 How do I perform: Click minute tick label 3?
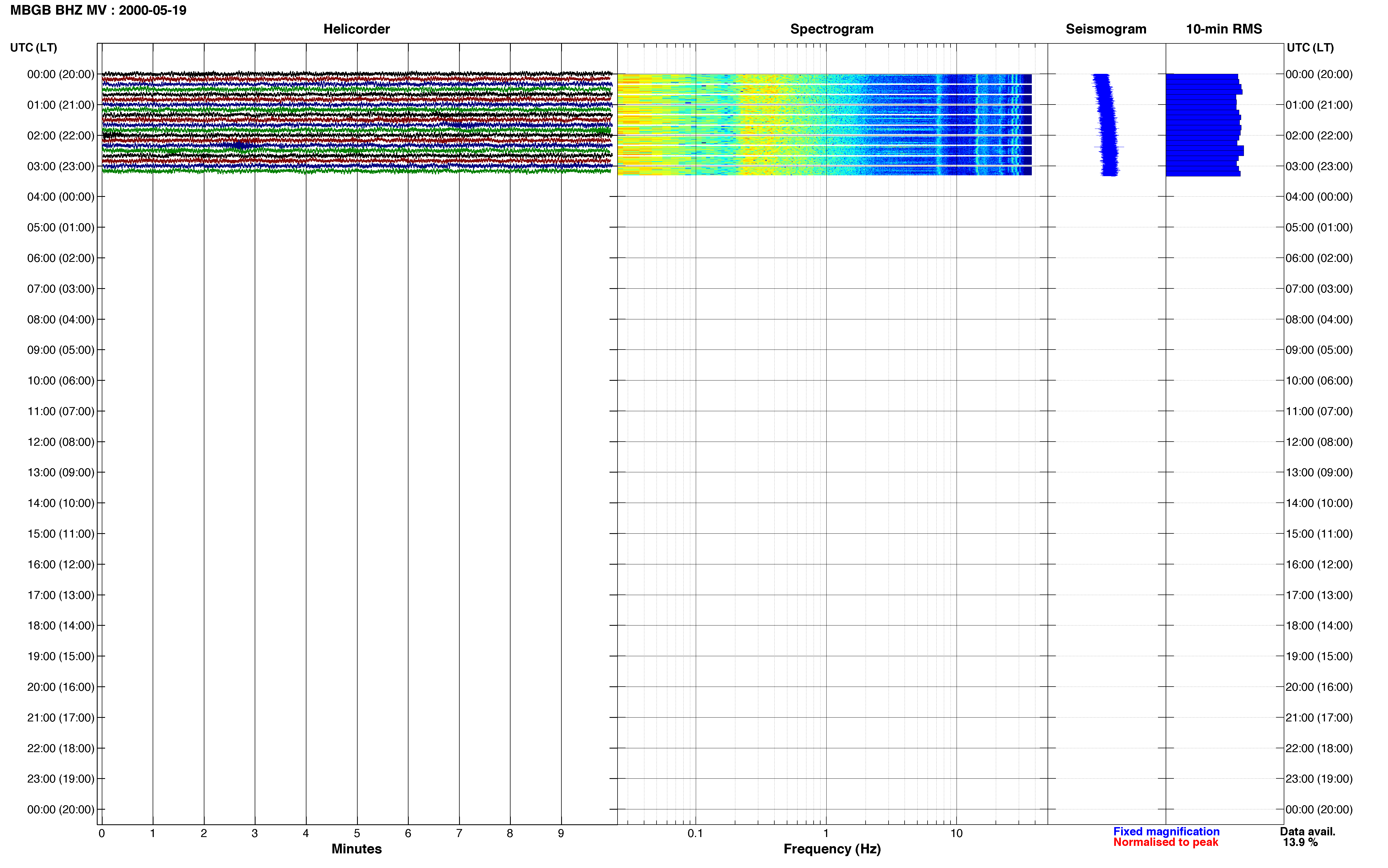tap(255, 833)
